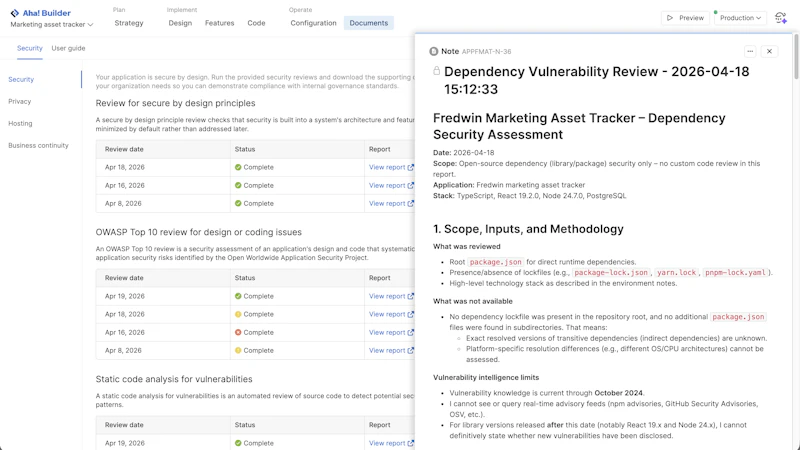Click the heading '1. Scope, Inputs, and Methodology'
Image resolution: width=800 pixels, height=450 pixels.
528,229
